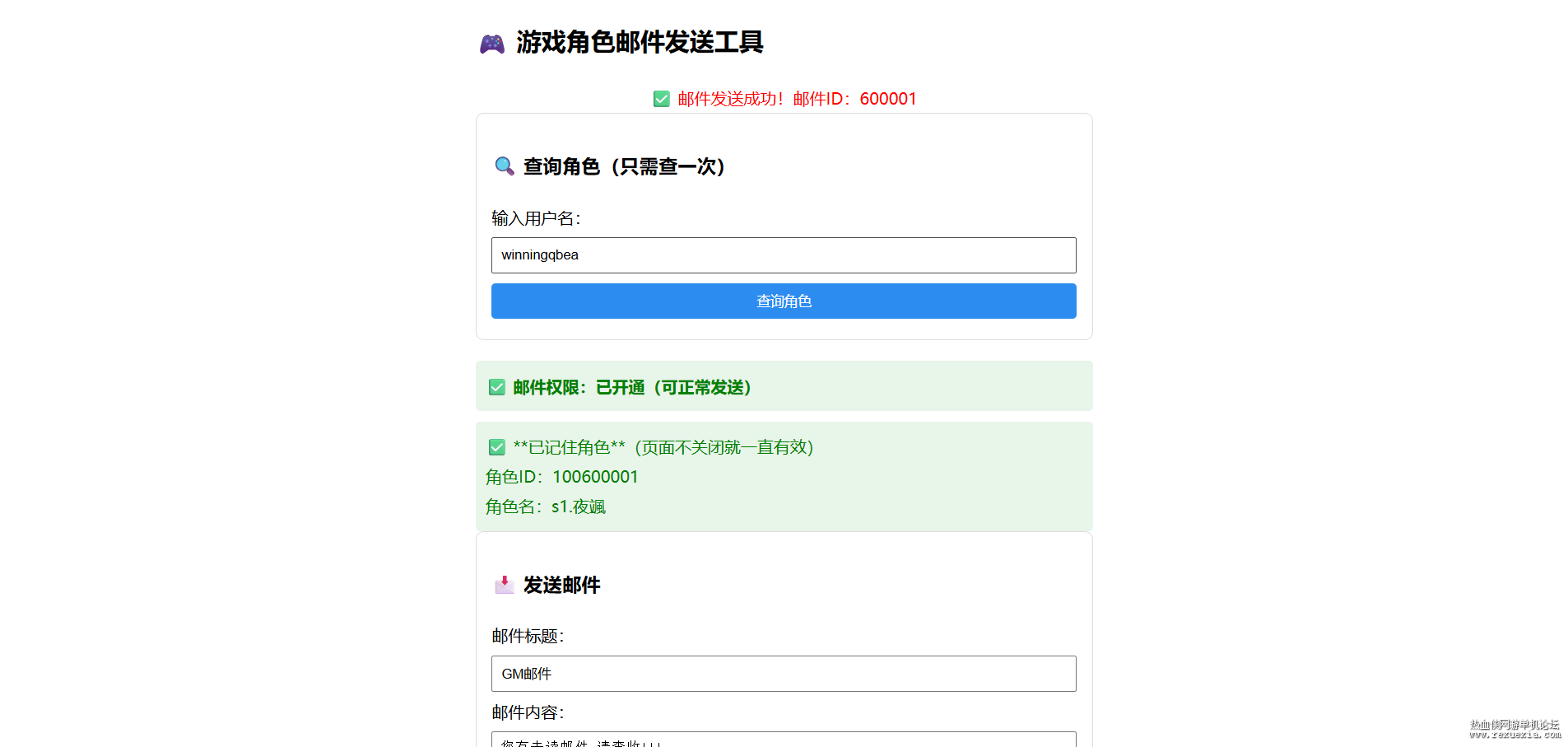Click the label 输入用户名：

pos(536,218)
